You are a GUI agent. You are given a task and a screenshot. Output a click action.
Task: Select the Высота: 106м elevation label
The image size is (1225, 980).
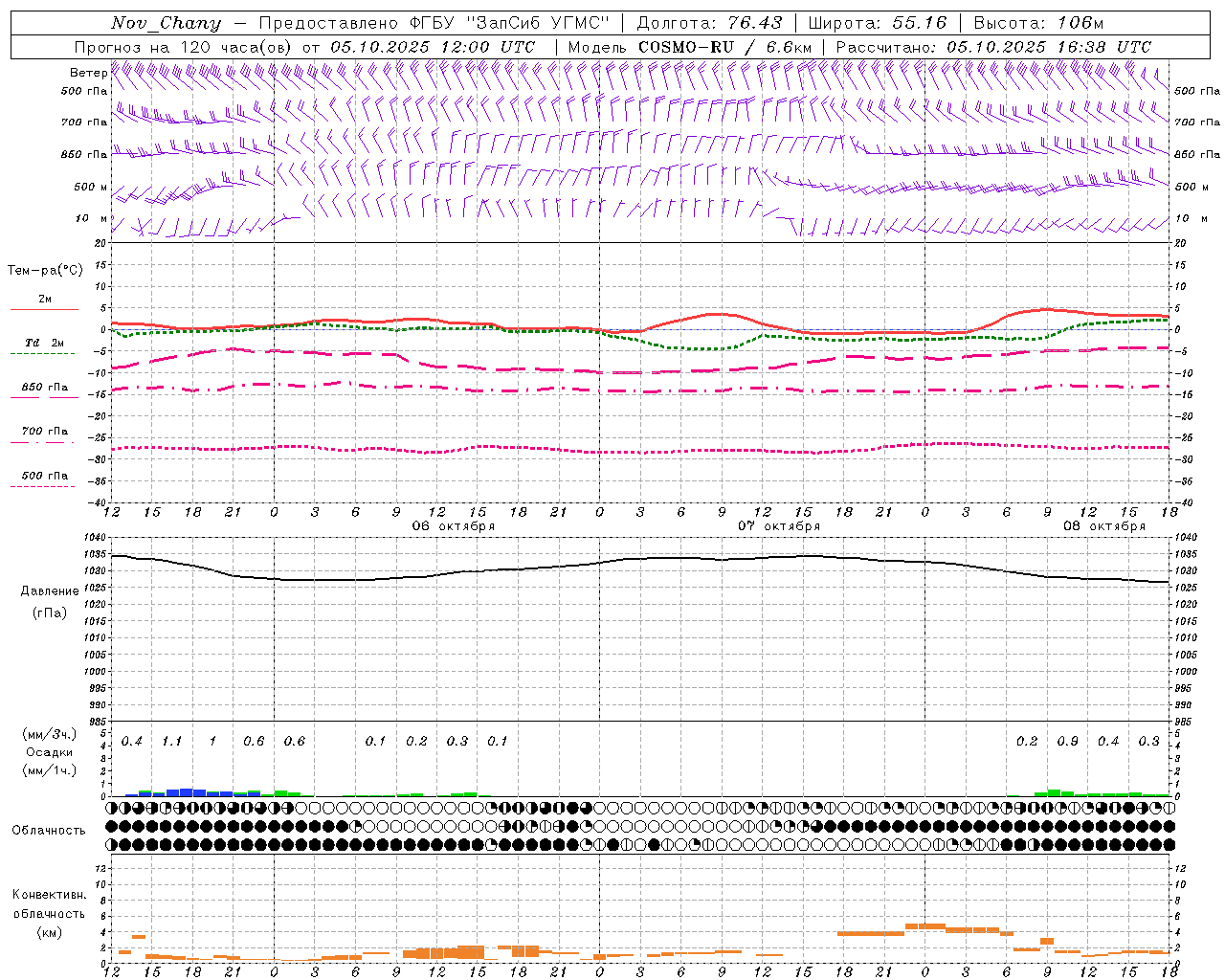point(1038,23)
